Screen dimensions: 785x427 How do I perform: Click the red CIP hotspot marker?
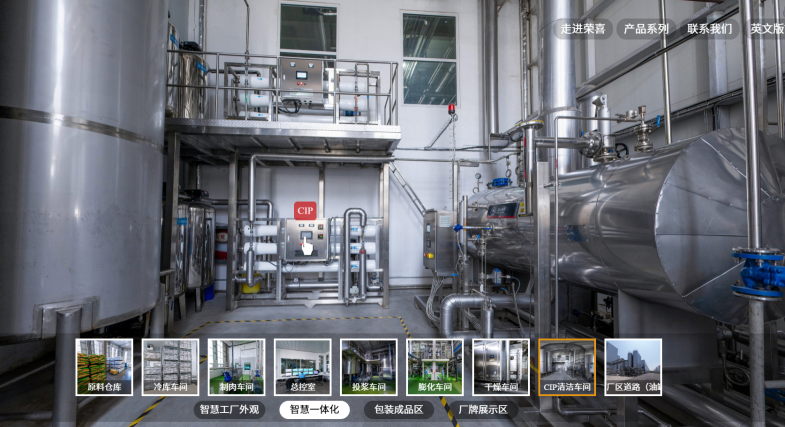point(305,211)
